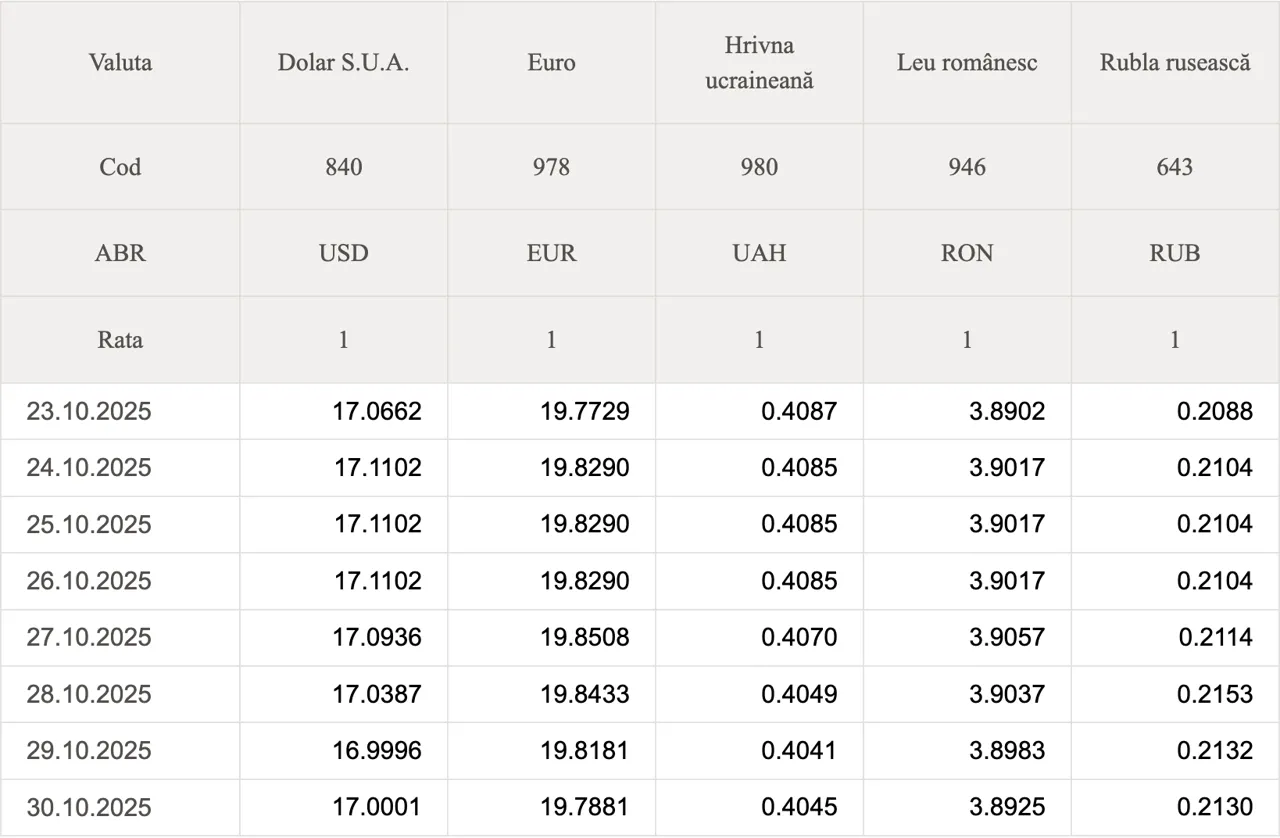Screen dimensions: 1280x838
Task: Select the RON abbreviation cell
Action: point(967,253)
